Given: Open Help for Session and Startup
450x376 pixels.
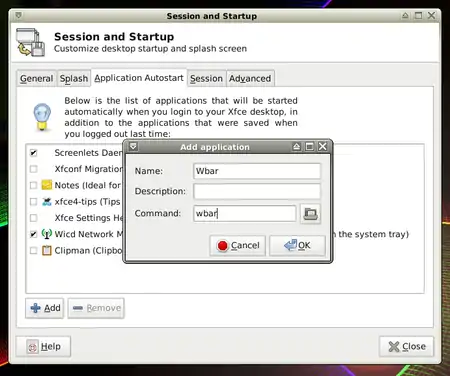Looking at the screenshot, I should click(43, 347).
